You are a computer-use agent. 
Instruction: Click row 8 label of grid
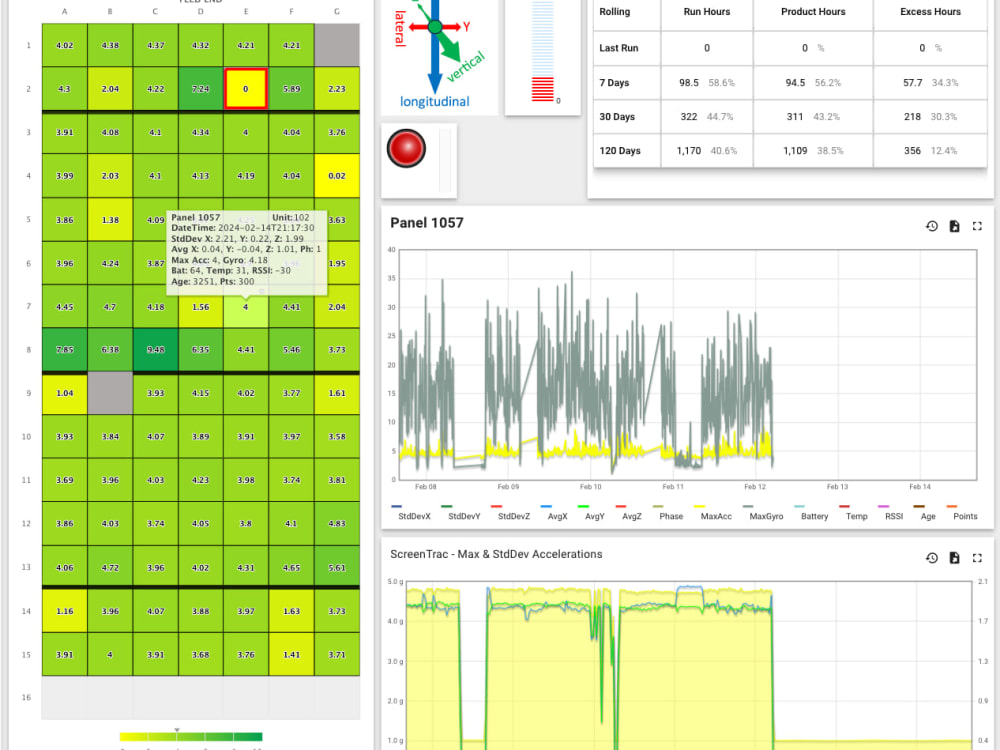point(28,349)
